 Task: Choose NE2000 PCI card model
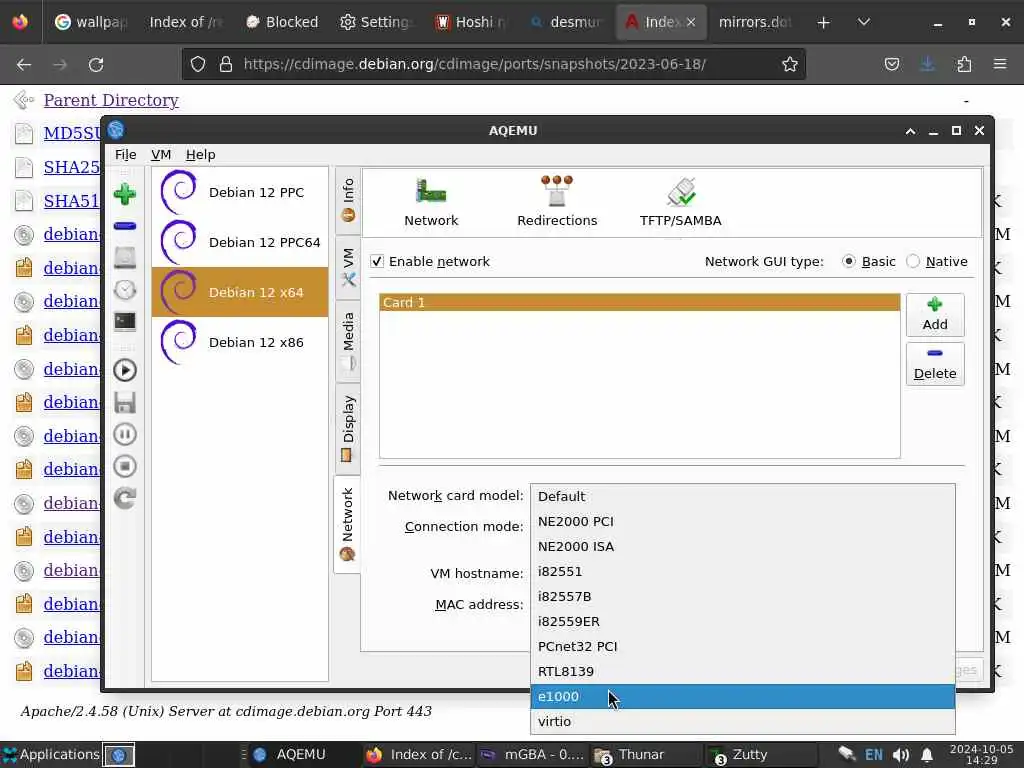[743, 521]
